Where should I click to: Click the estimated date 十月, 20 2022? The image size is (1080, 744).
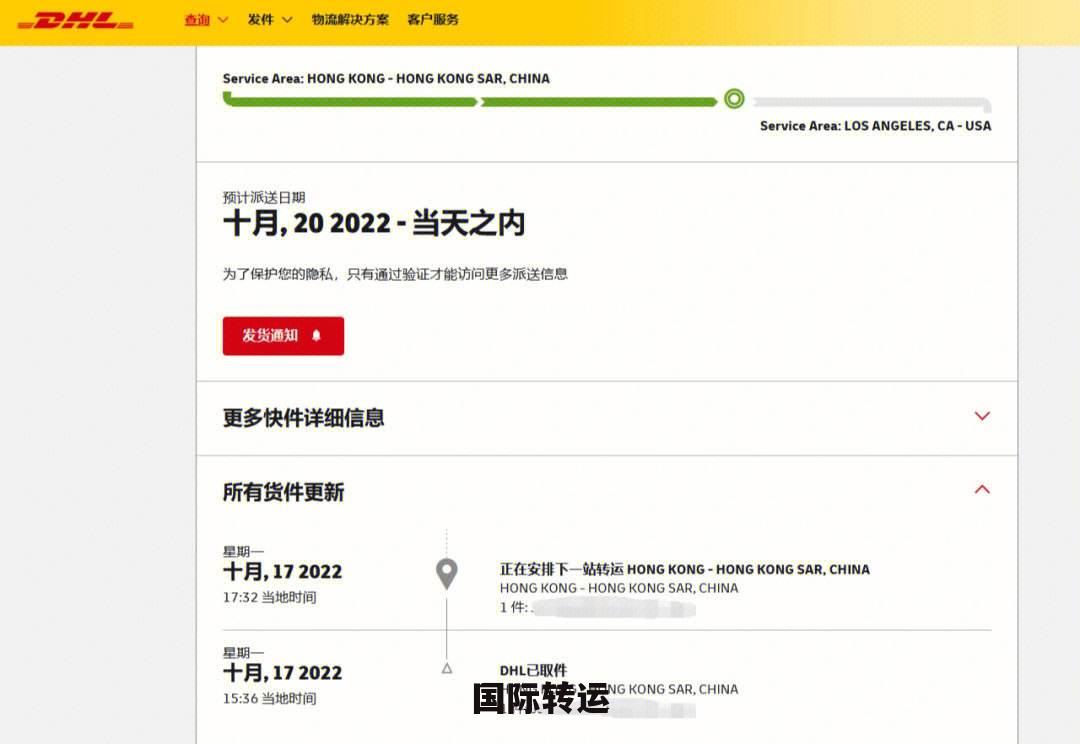point(307,223)
